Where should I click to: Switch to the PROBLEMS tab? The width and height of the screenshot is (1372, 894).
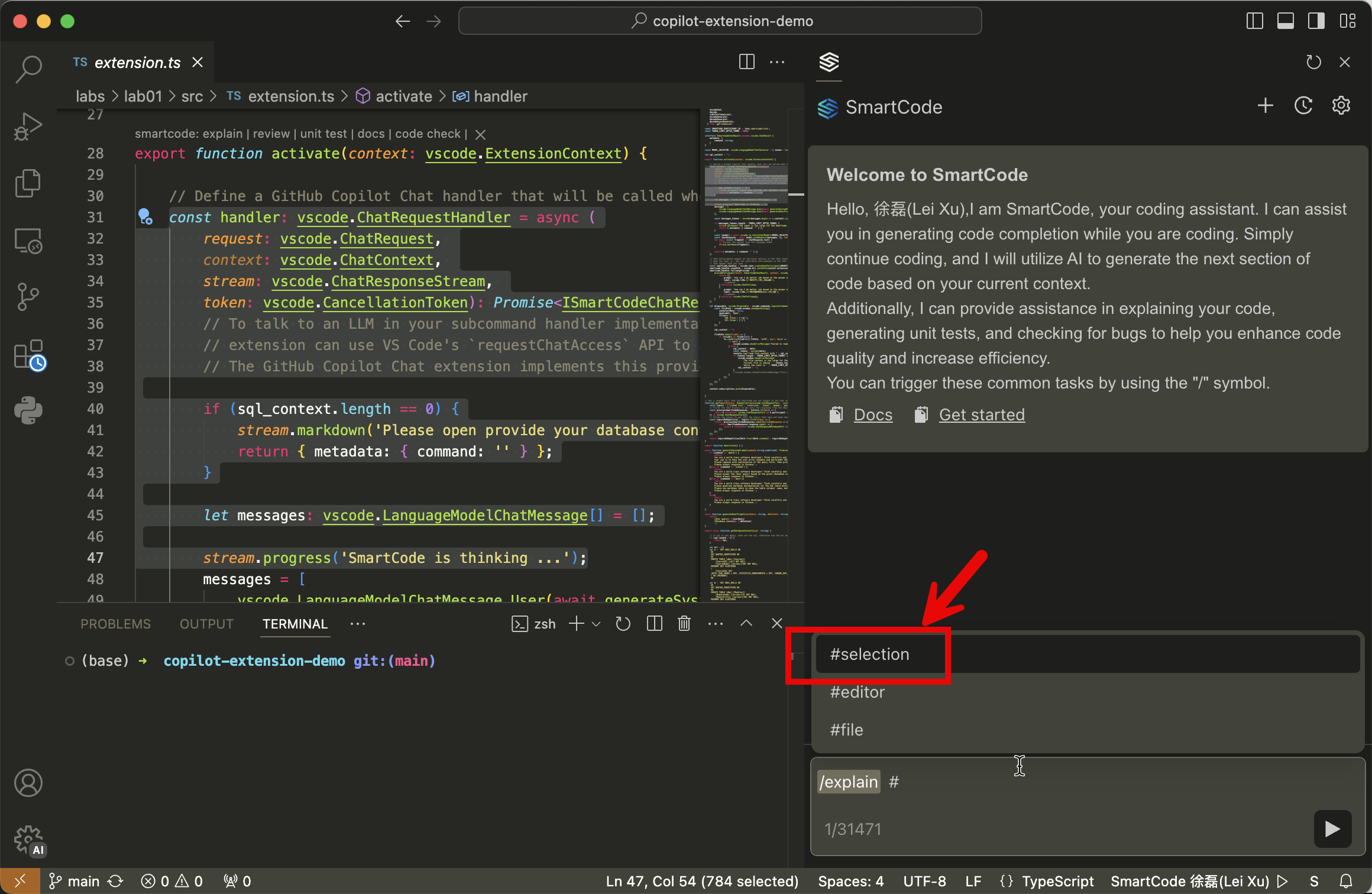coord(115,624)
